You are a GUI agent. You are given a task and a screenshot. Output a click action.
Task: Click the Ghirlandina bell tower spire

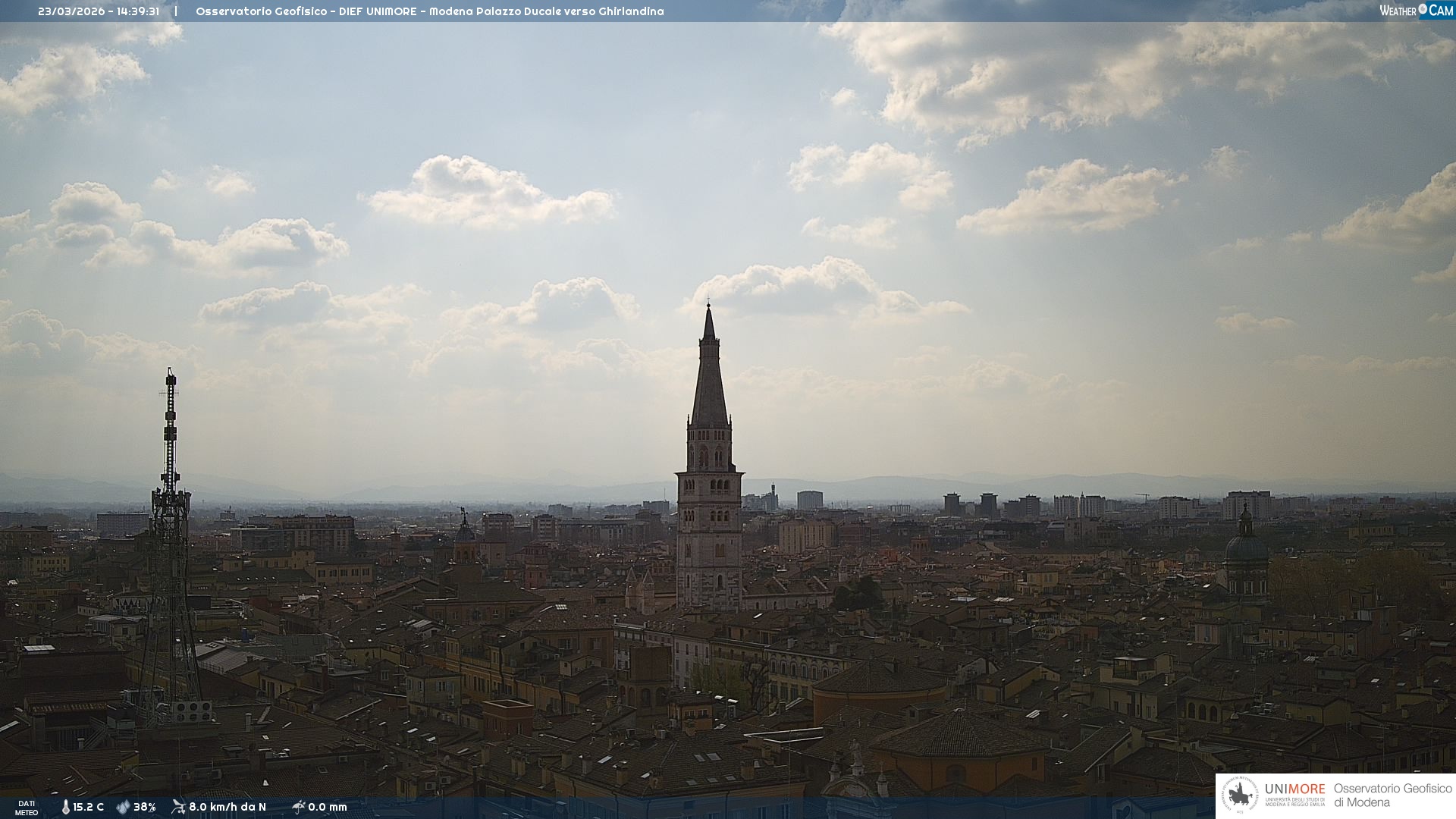point(710,379)
